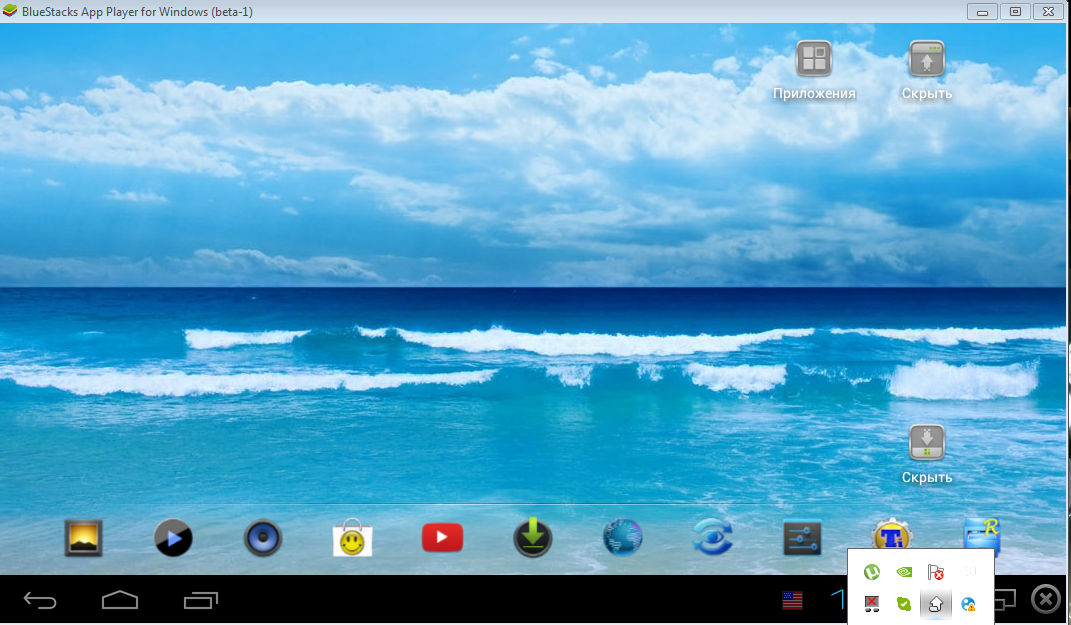This screenshot has width=1071, height=625.
Task: Click the uTorrent tray icon
Action: [872, 572]
